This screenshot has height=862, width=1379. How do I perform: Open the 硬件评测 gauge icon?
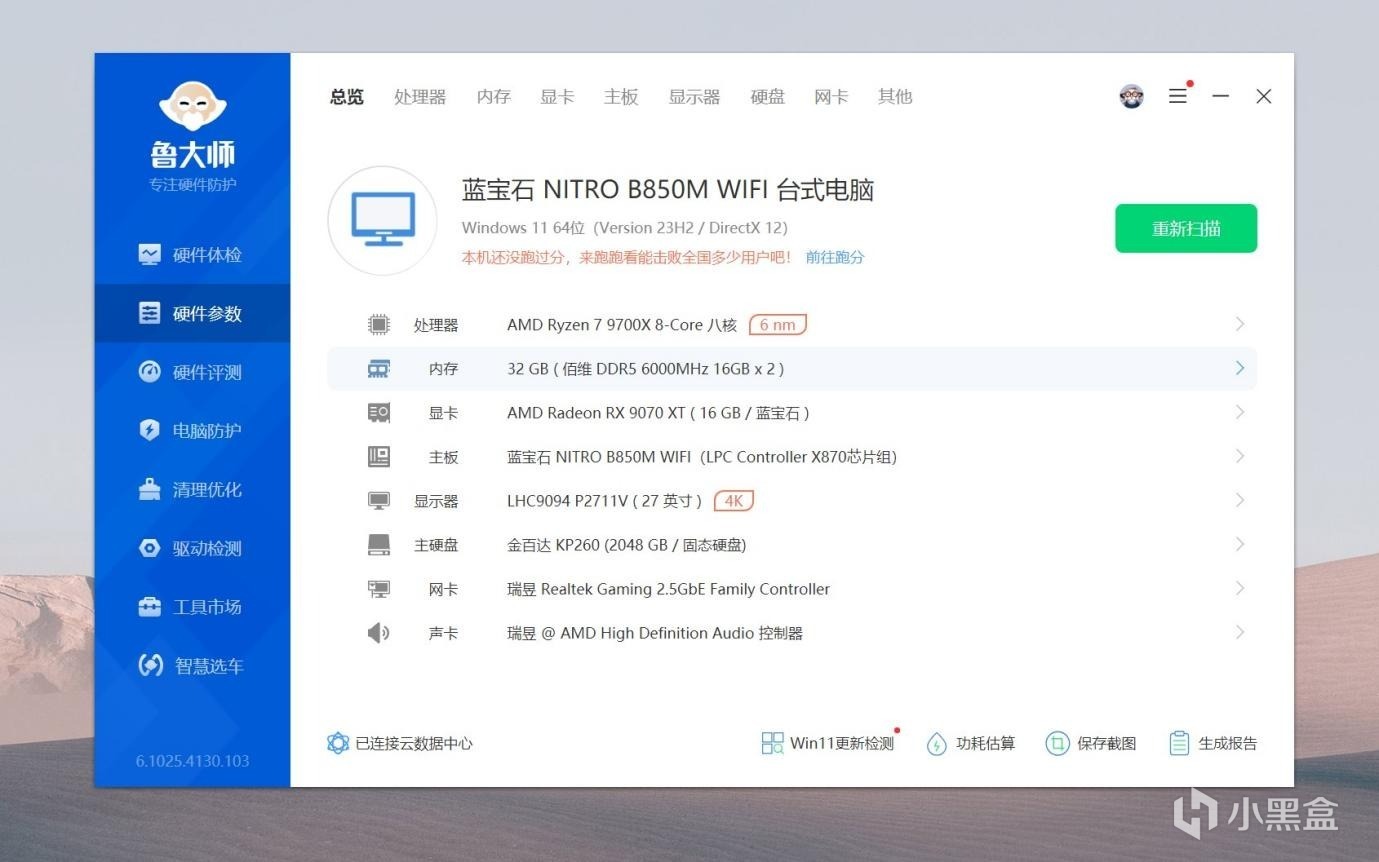149,372
